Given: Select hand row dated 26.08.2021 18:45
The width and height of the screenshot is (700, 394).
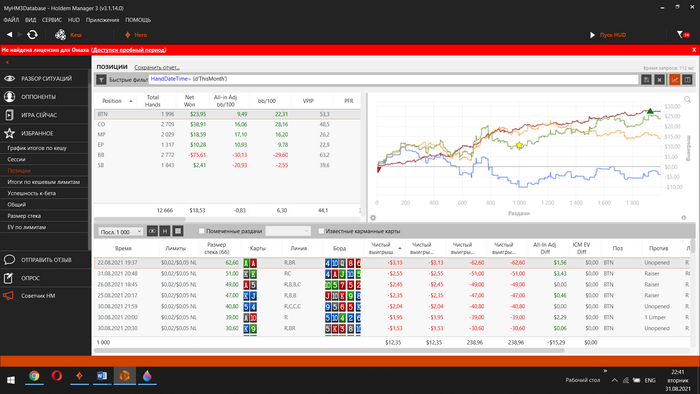Looking at the screenshot, I should [x=392, y=284].
